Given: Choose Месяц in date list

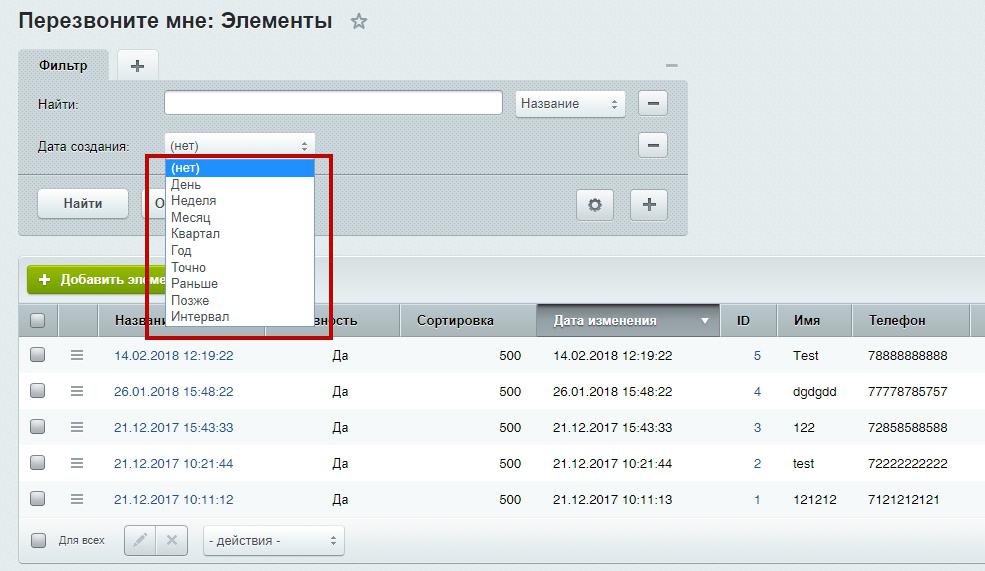Looking at the screenshot, I should [239, 217].
